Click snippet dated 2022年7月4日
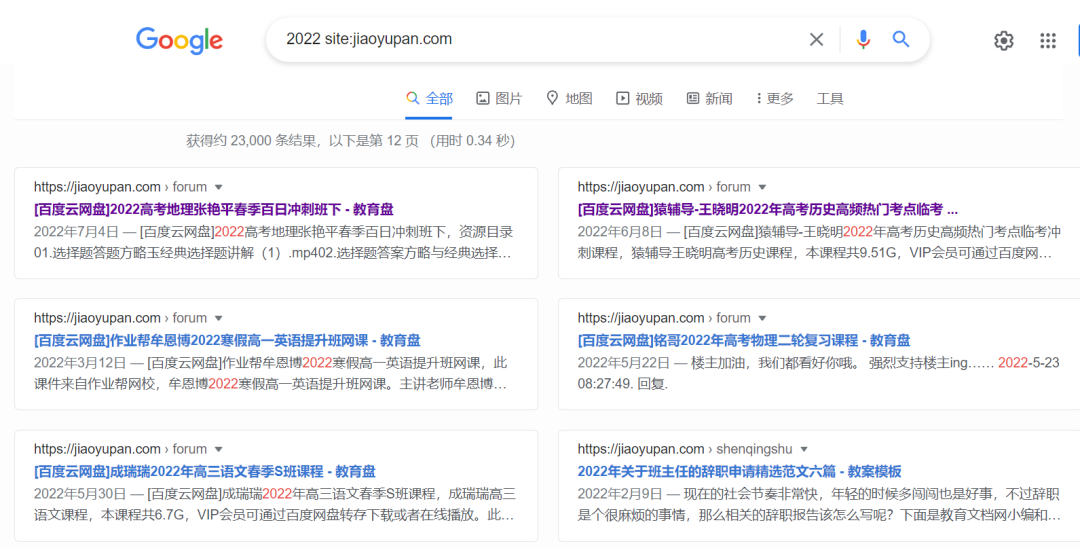Screen dimensions: 1080x548 pyautogui.click(x=273, y=242)
